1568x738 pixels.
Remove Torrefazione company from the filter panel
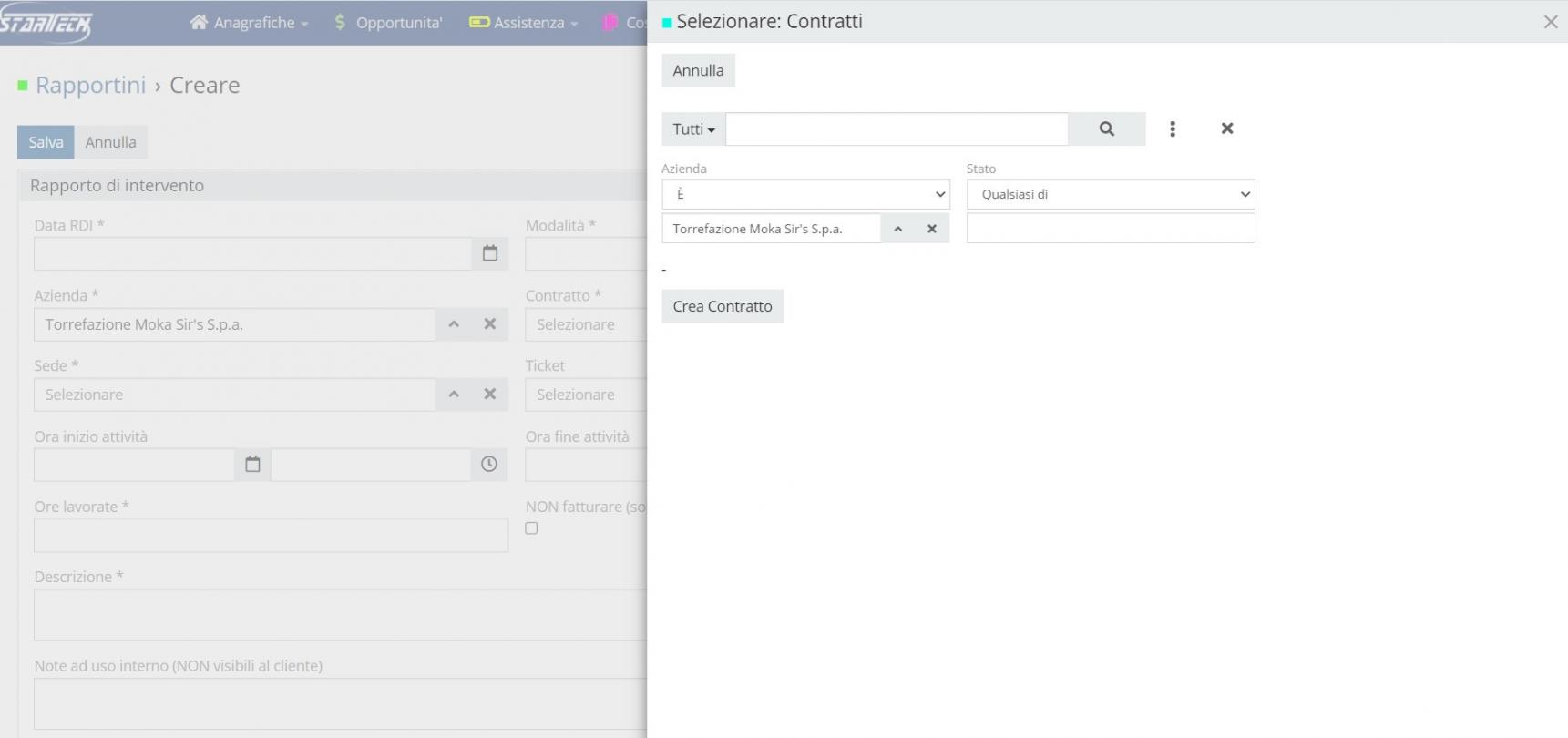click(931, 229)
